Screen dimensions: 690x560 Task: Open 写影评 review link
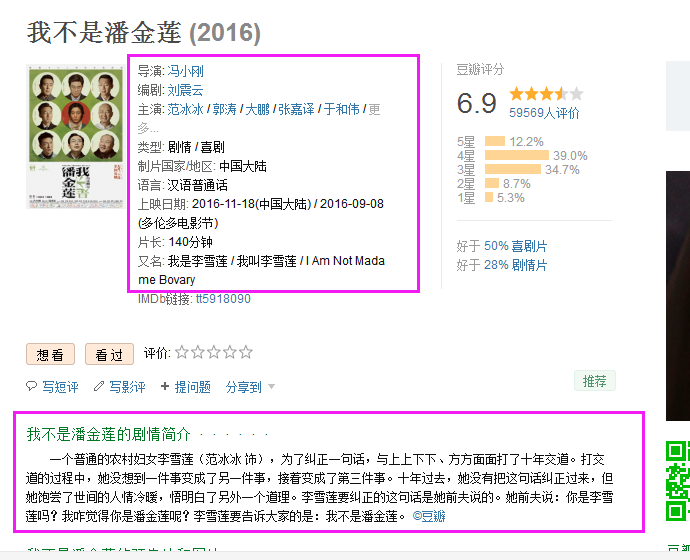[127, 387]
